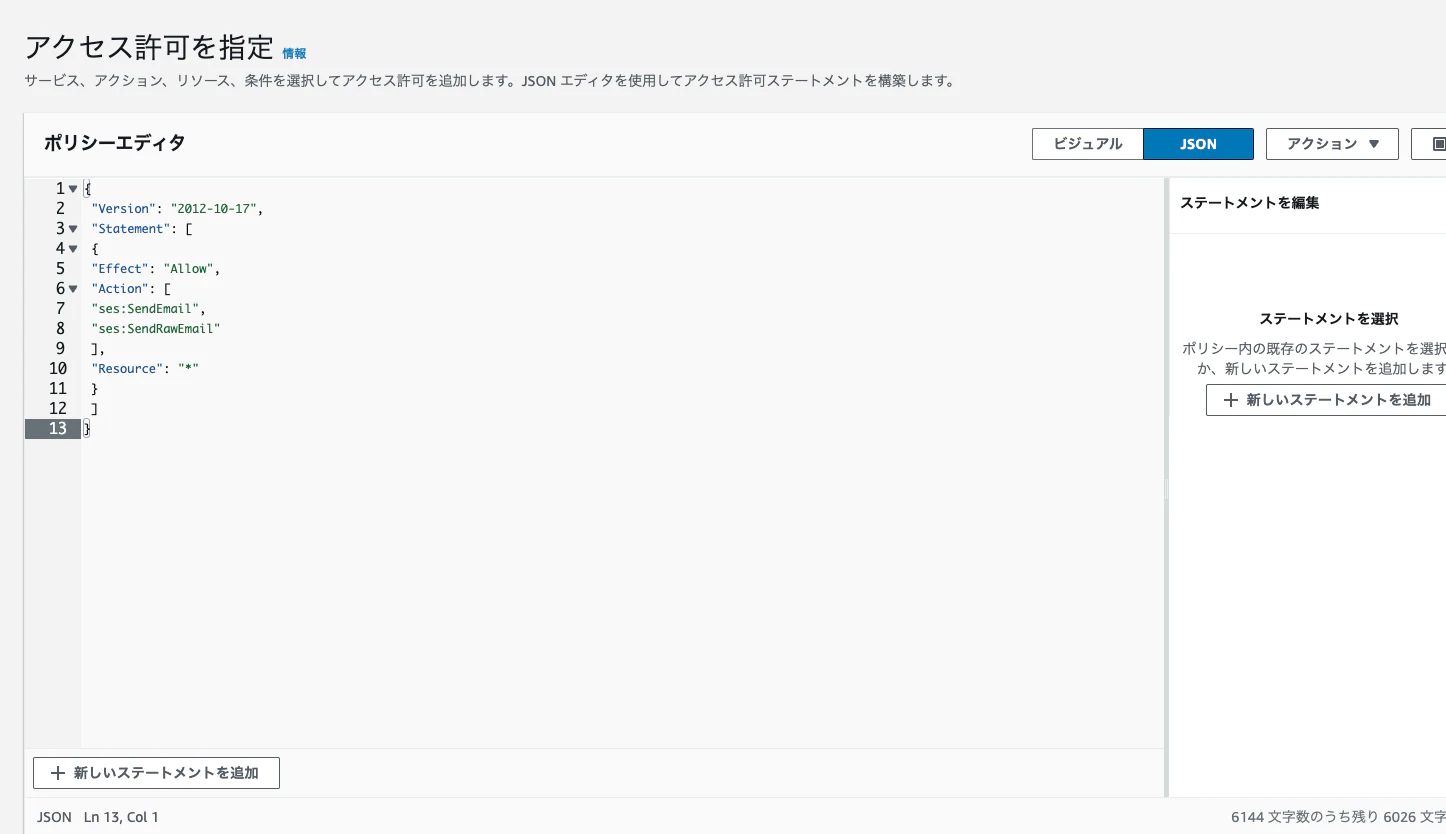The height and width of the screenshot is (834, 1446).
Task: Select the JSON editor tab
Action: click(x=1198, y=144)
